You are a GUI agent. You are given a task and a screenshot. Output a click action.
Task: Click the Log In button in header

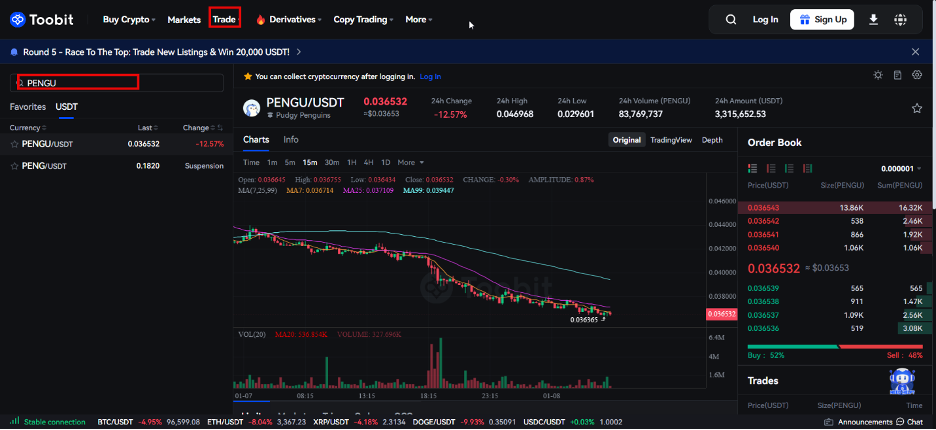(x=765, y=20)
